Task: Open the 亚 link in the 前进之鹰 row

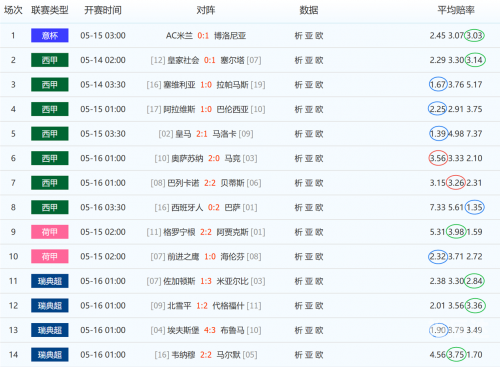Action: point(309,257)
